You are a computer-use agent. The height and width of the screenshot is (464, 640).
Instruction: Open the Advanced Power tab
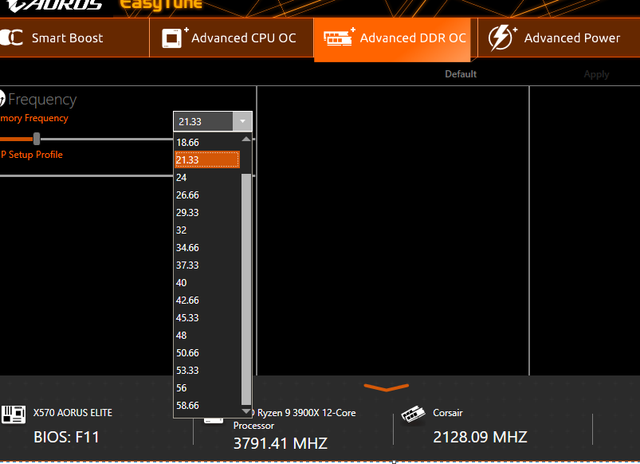point(558,38)
